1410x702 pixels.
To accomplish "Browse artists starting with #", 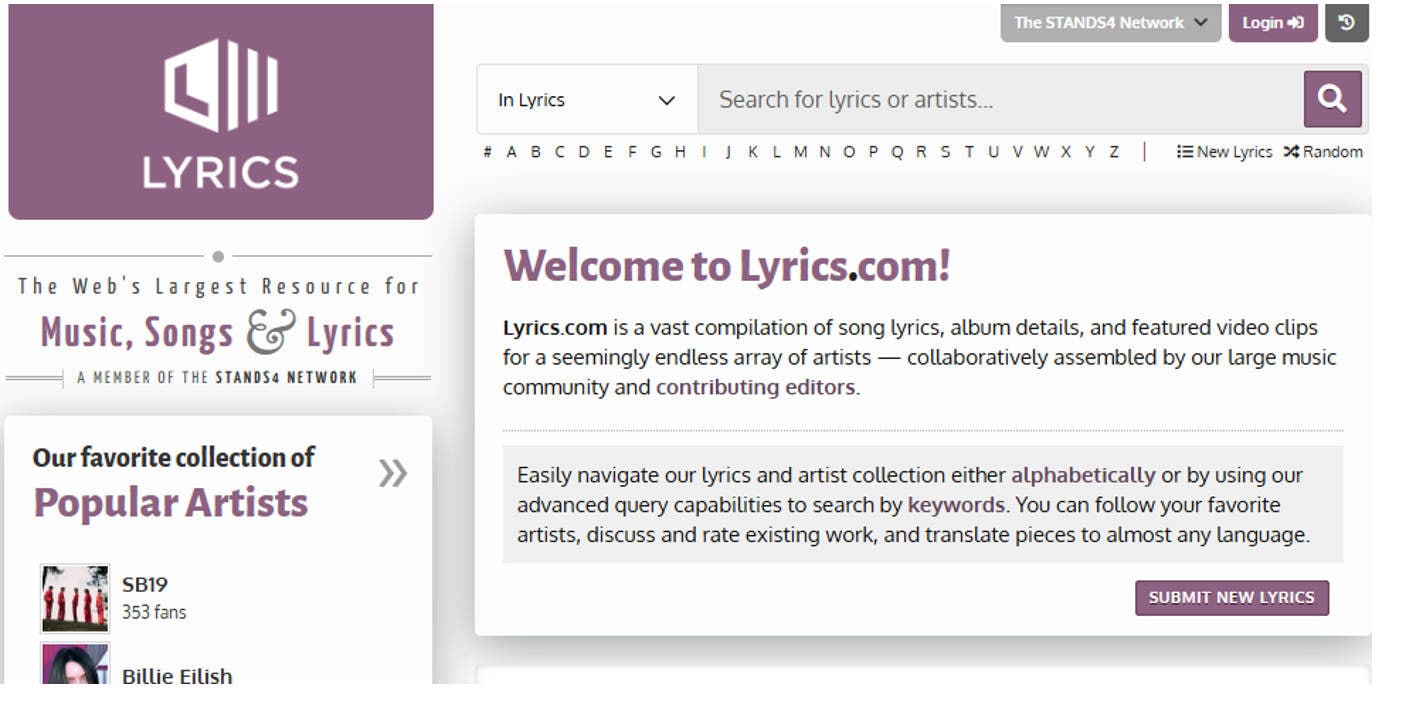I will [487, 152].
